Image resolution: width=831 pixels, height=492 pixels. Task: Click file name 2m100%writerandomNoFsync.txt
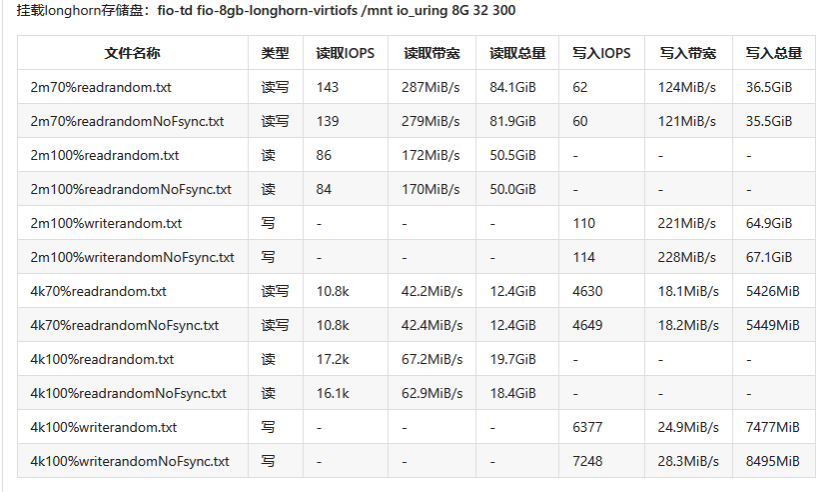[x=132, y=257]
